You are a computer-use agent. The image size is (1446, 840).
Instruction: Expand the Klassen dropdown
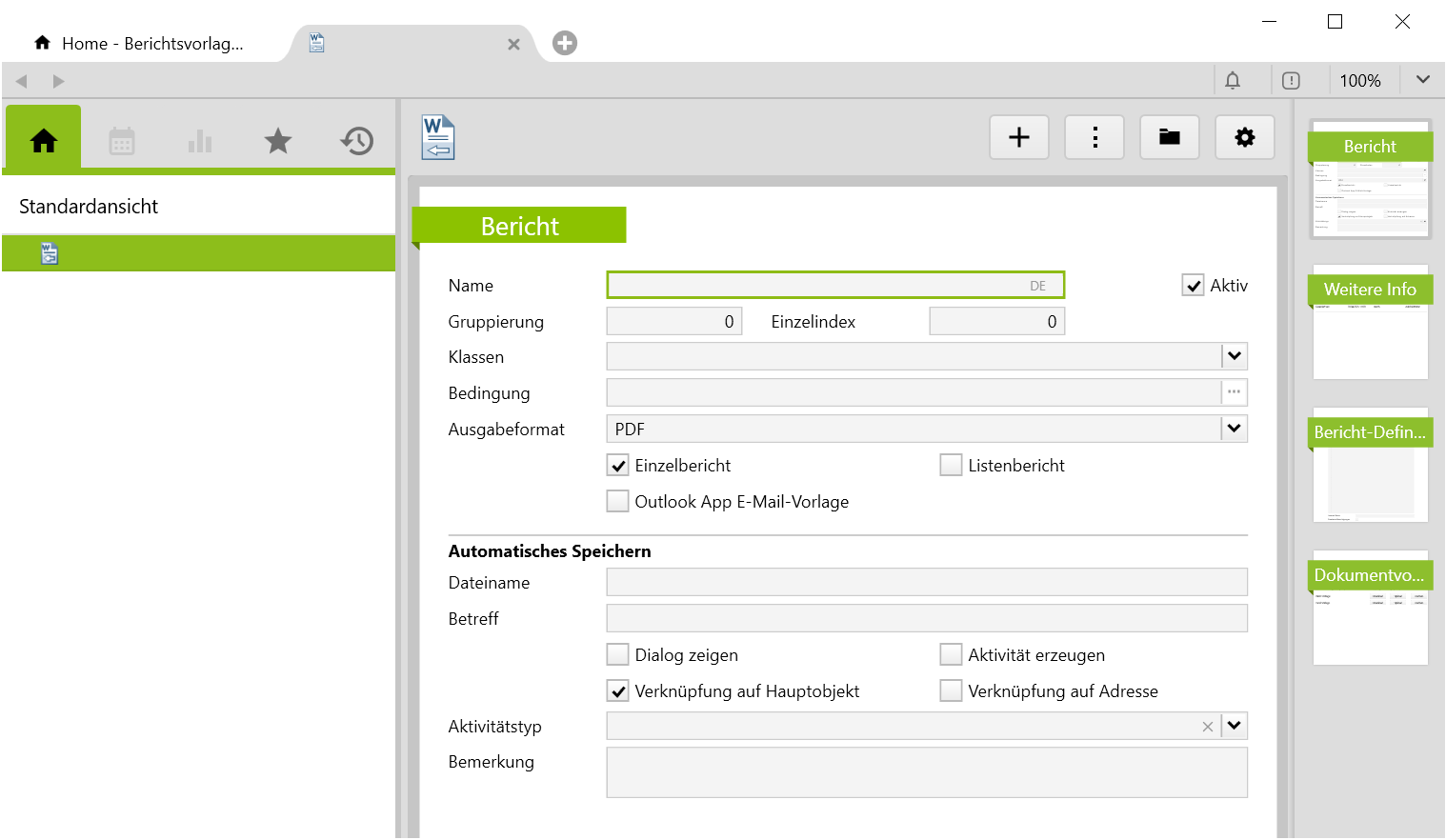pyautogui.click(x=1235, y=357)
